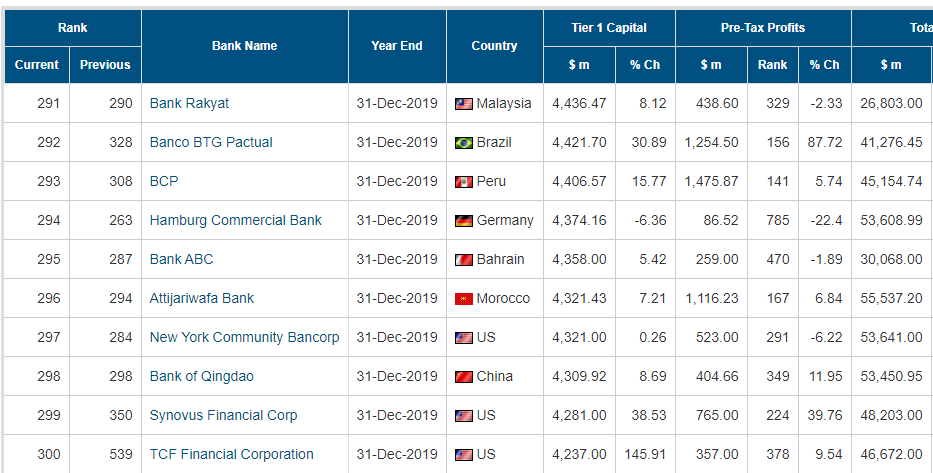The height and width of the screenshot is (473, 933).
Task: Click the Bahrain flag icon
Action: (x=464, y=260)
